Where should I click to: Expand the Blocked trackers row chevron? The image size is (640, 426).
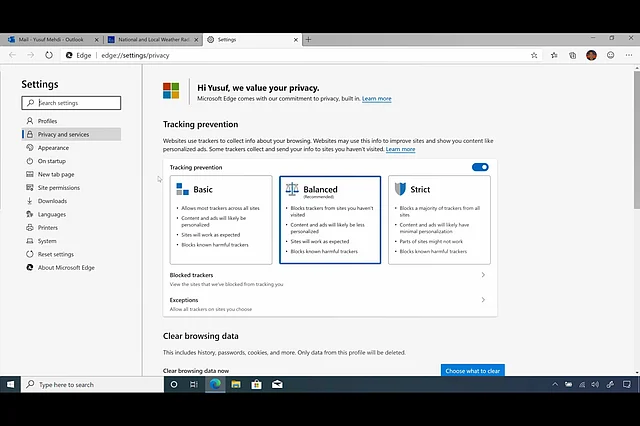[x=483, y=275]
